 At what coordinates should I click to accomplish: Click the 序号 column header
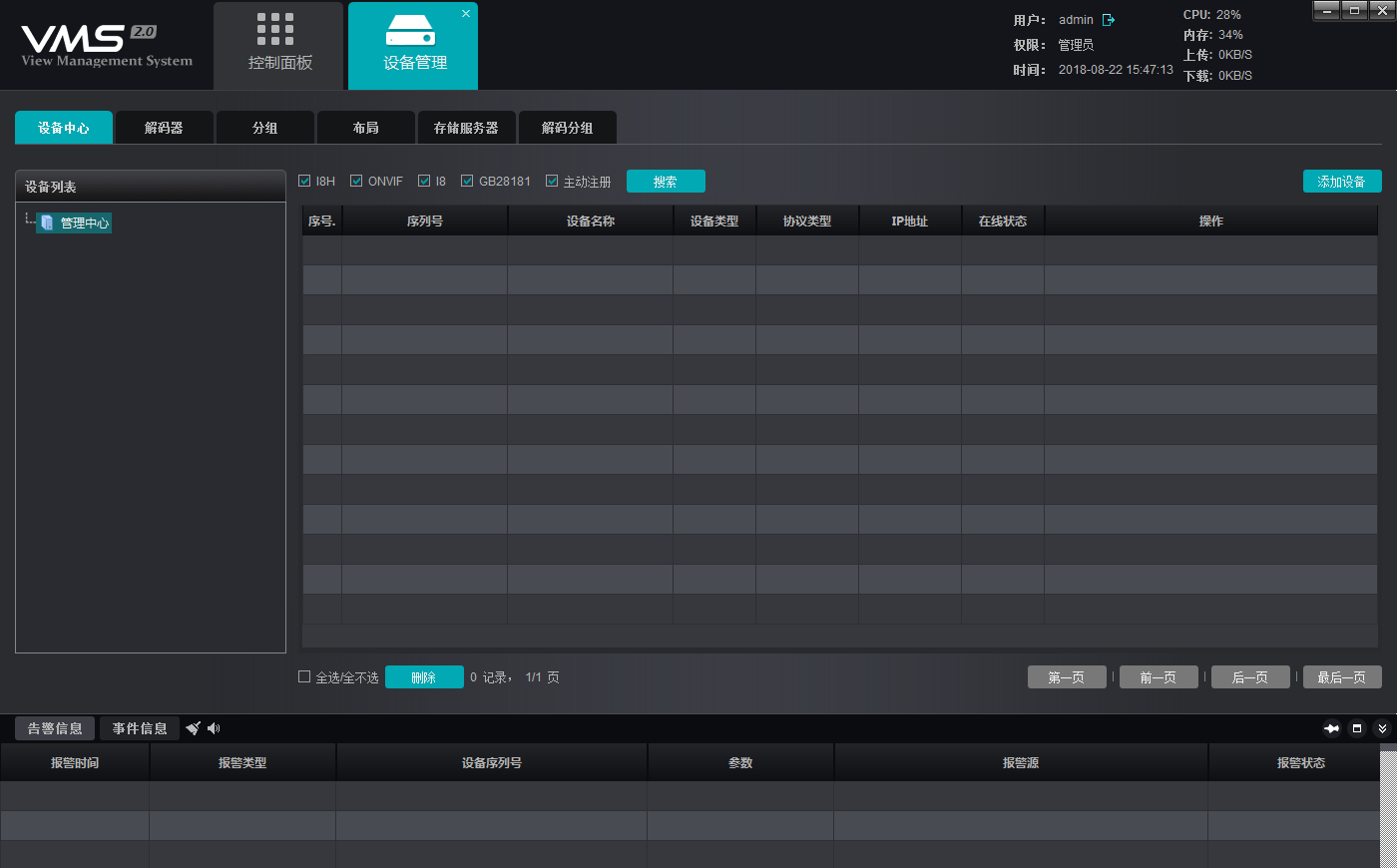pos(322,221)
